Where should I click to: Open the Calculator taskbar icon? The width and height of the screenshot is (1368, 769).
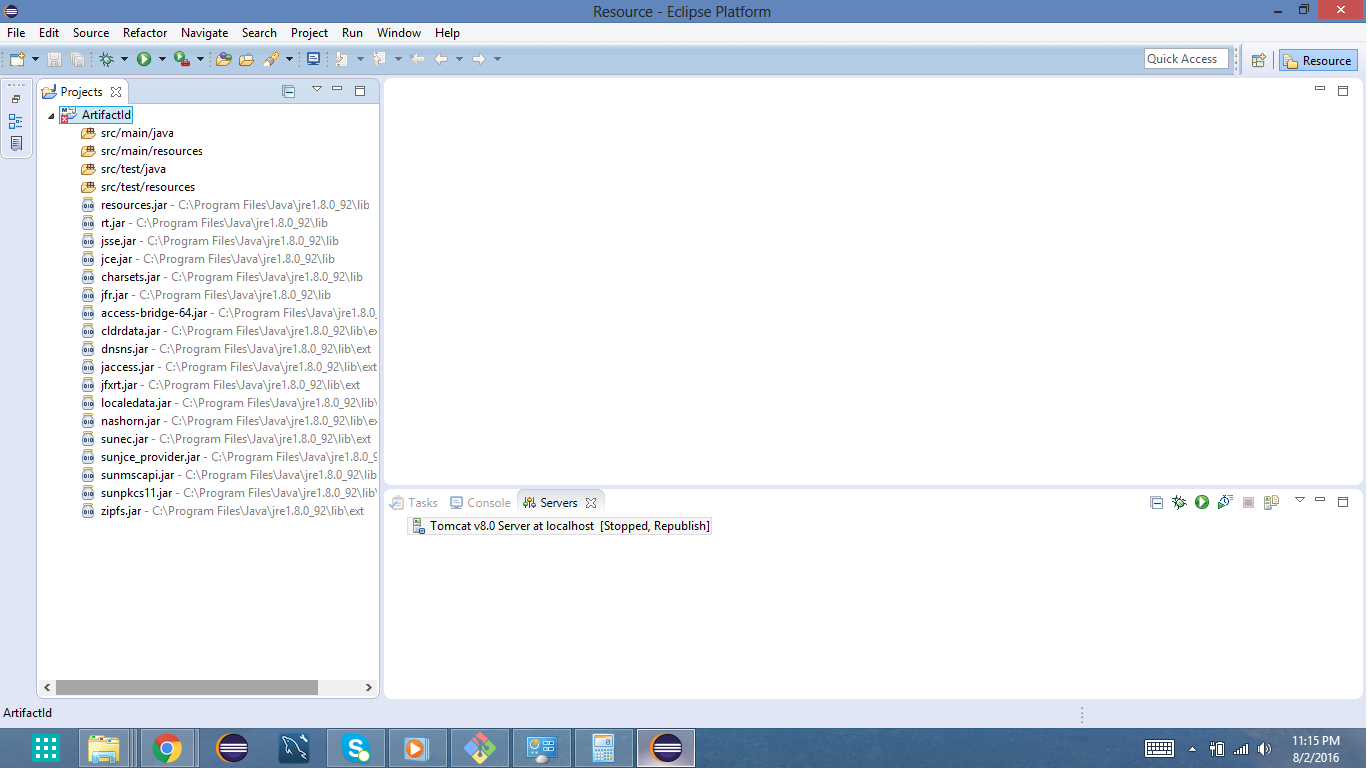(602, 748)
